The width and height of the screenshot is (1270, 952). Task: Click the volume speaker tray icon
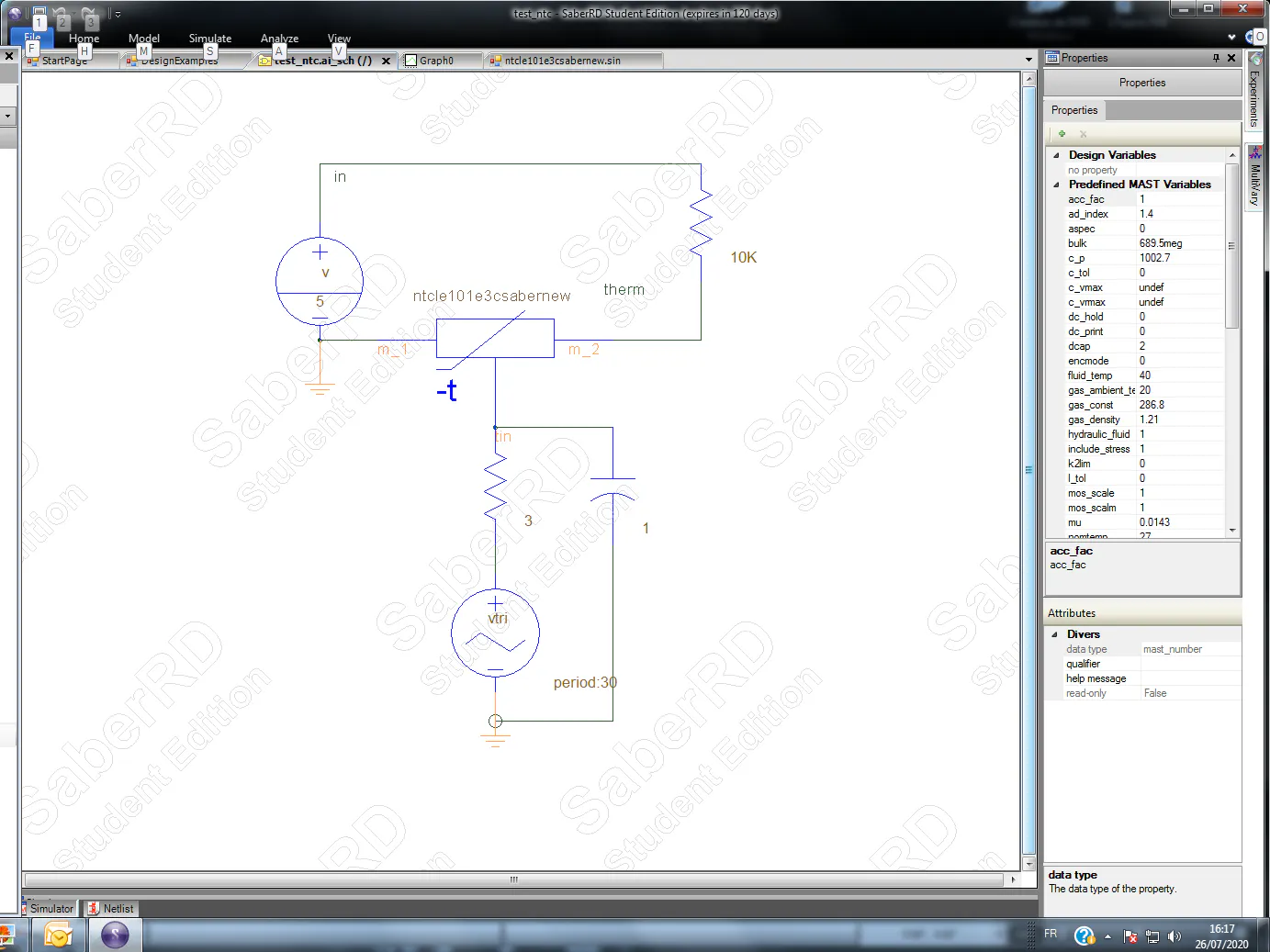[x=1174, y=936]
